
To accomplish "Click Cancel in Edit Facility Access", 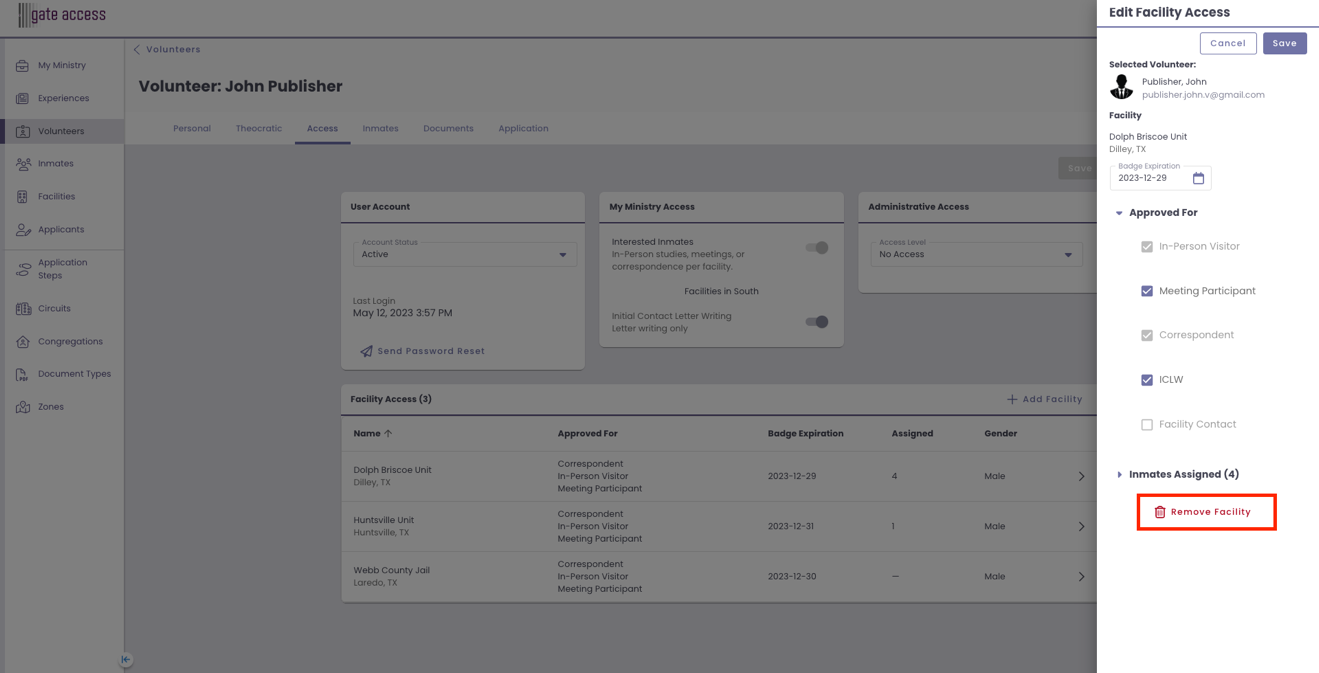I will point(1228,44).
